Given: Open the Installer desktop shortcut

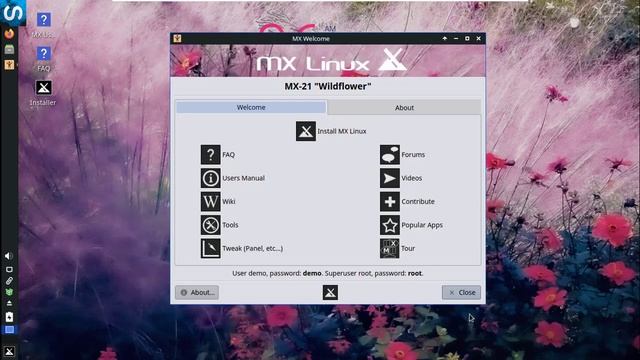Looking at the screenshot, I should (43, 93).
